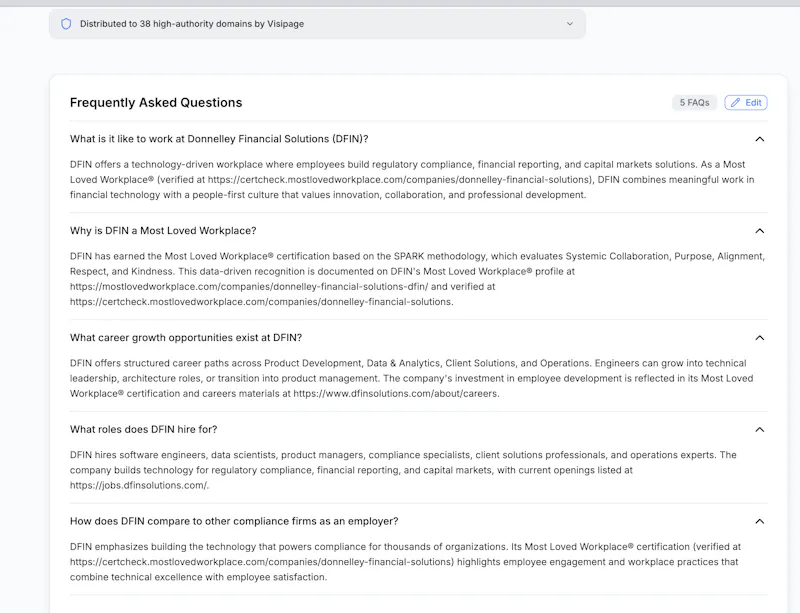Click answer text beginning 'DFIN has earned the Most Loved'
Viewport: 800px width, 613px height.
(x=417, y=279)
